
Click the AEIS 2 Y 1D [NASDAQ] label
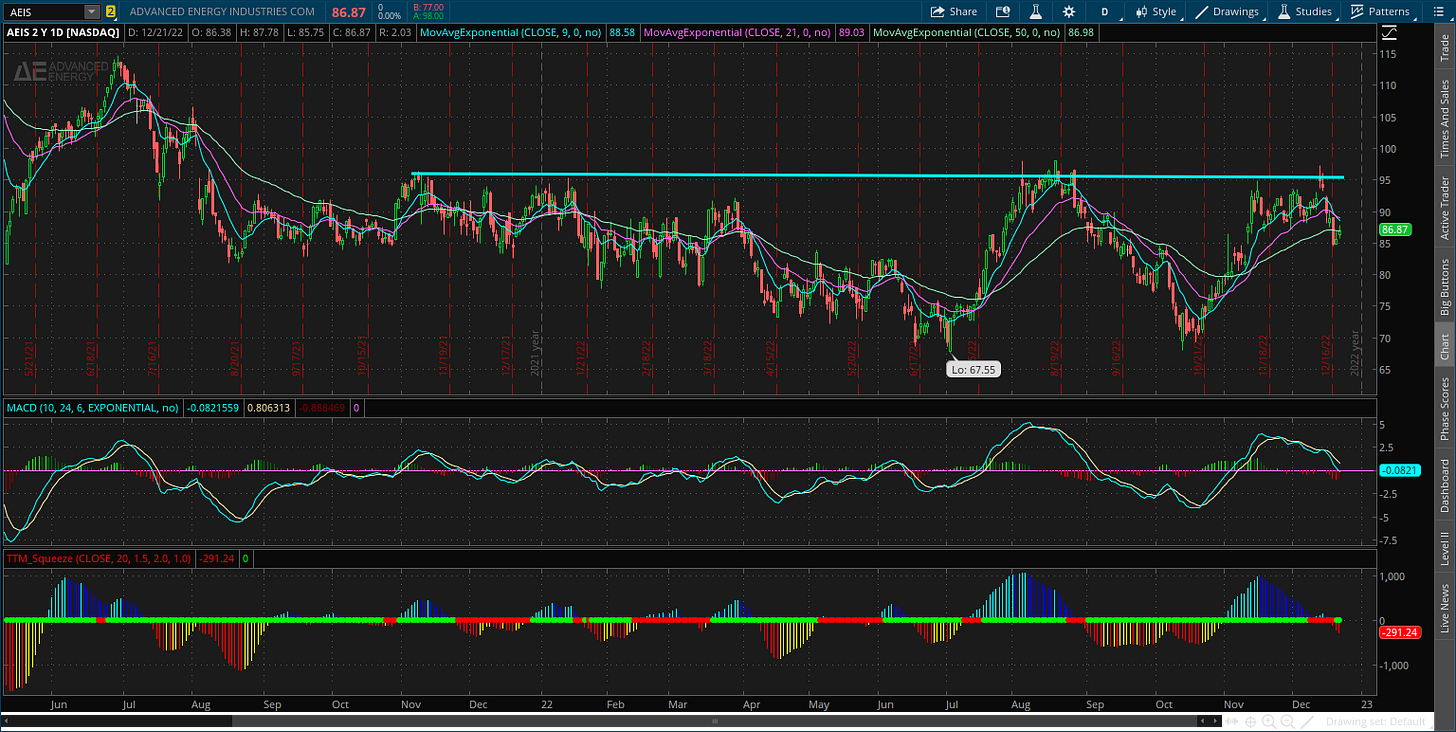coord(65,33)
